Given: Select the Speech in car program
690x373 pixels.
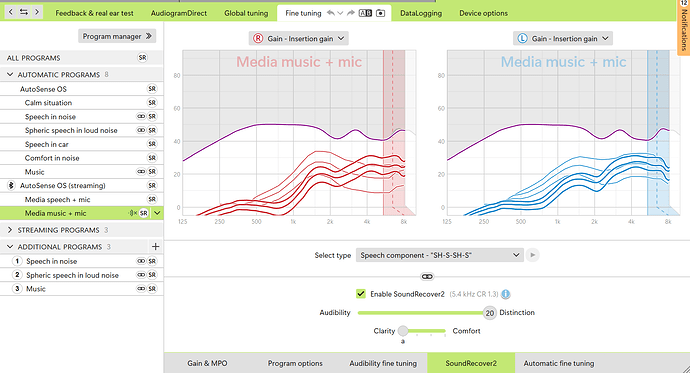Looking at the screenshot, I should pos(81,144).
